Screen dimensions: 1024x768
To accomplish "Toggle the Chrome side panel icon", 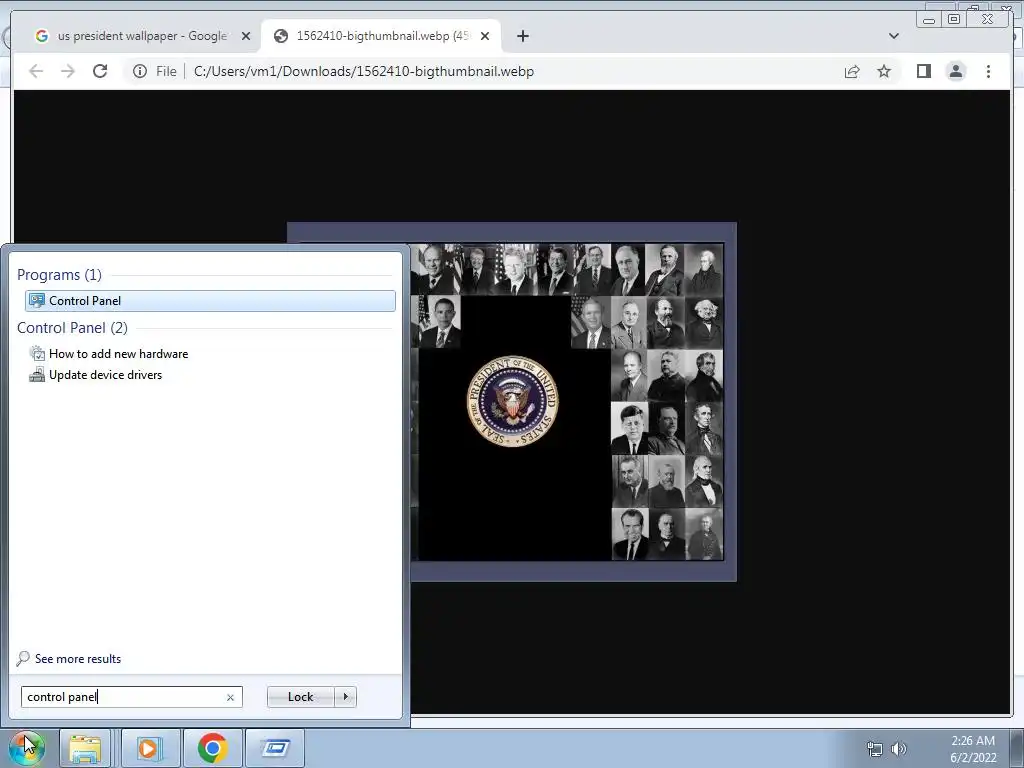I will pyautogui.click(x=923, y=71).
